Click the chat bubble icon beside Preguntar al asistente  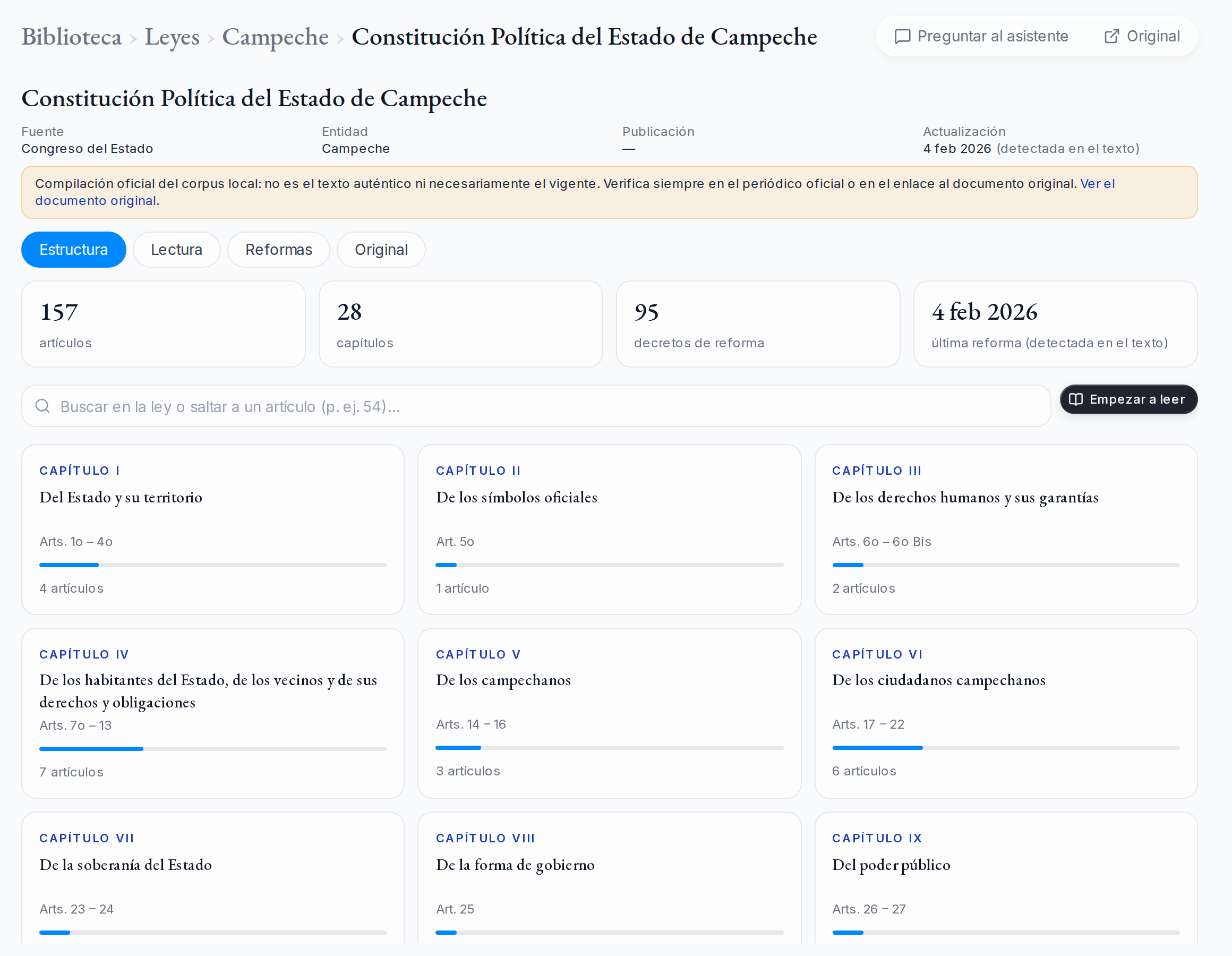click(x=903, y=37)
